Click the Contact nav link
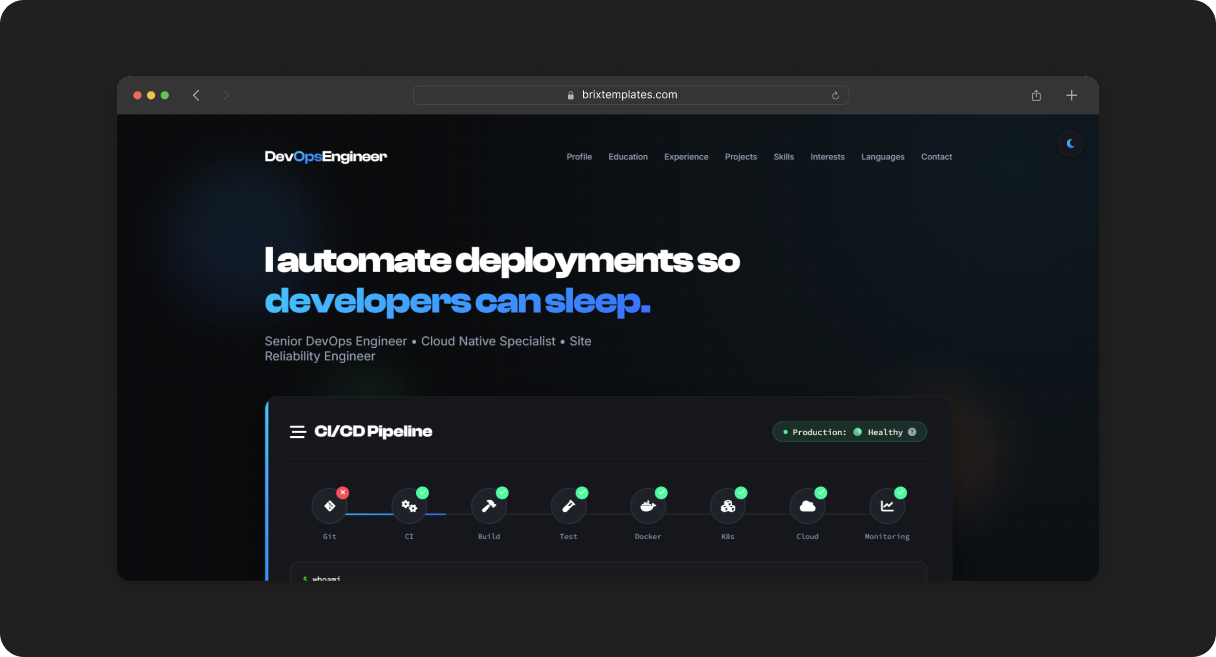This screenshot has height=657, width=1216. (936, 157)
